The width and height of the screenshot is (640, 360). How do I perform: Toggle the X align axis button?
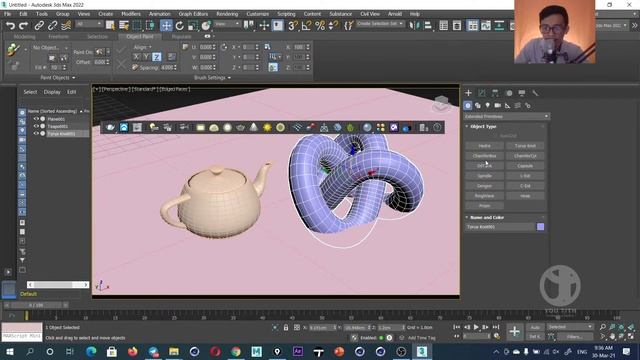pos(136,57)
